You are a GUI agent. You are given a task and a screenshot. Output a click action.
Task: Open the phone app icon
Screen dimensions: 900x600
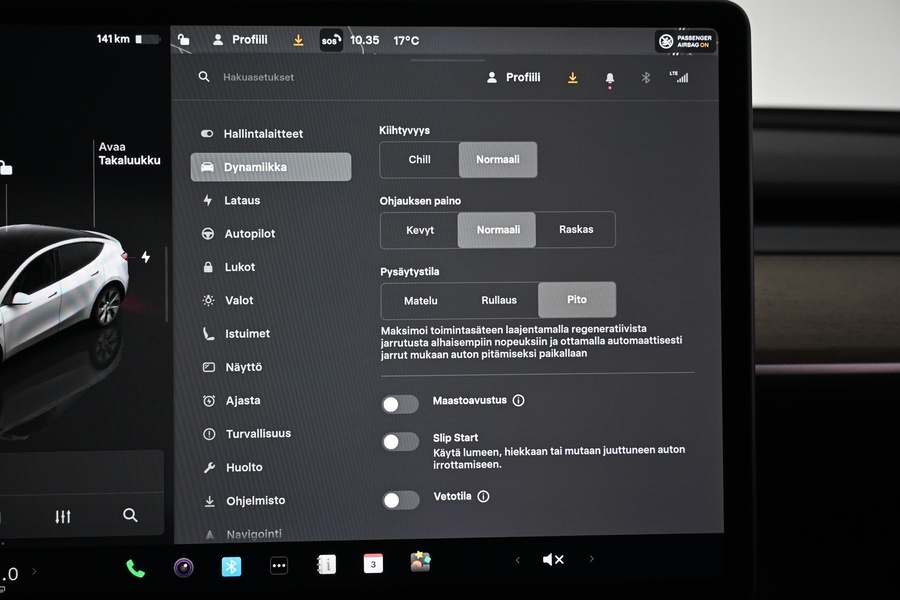[135, 568]
